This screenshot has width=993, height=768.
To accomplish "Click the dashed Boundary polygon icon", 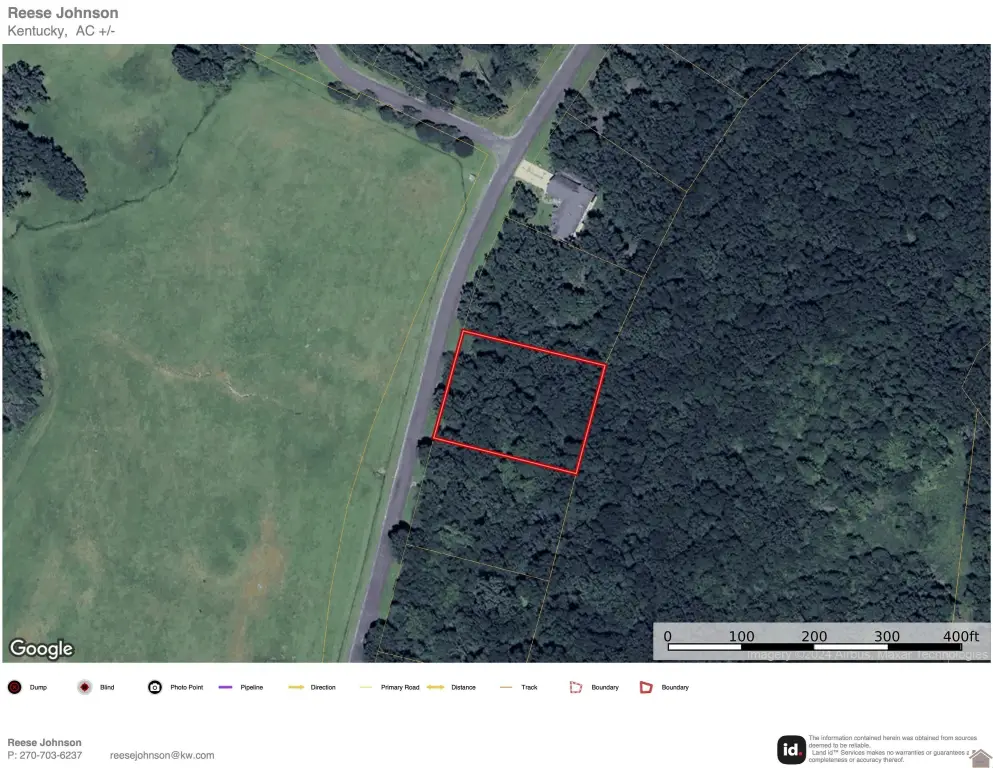I will point(576,687).
